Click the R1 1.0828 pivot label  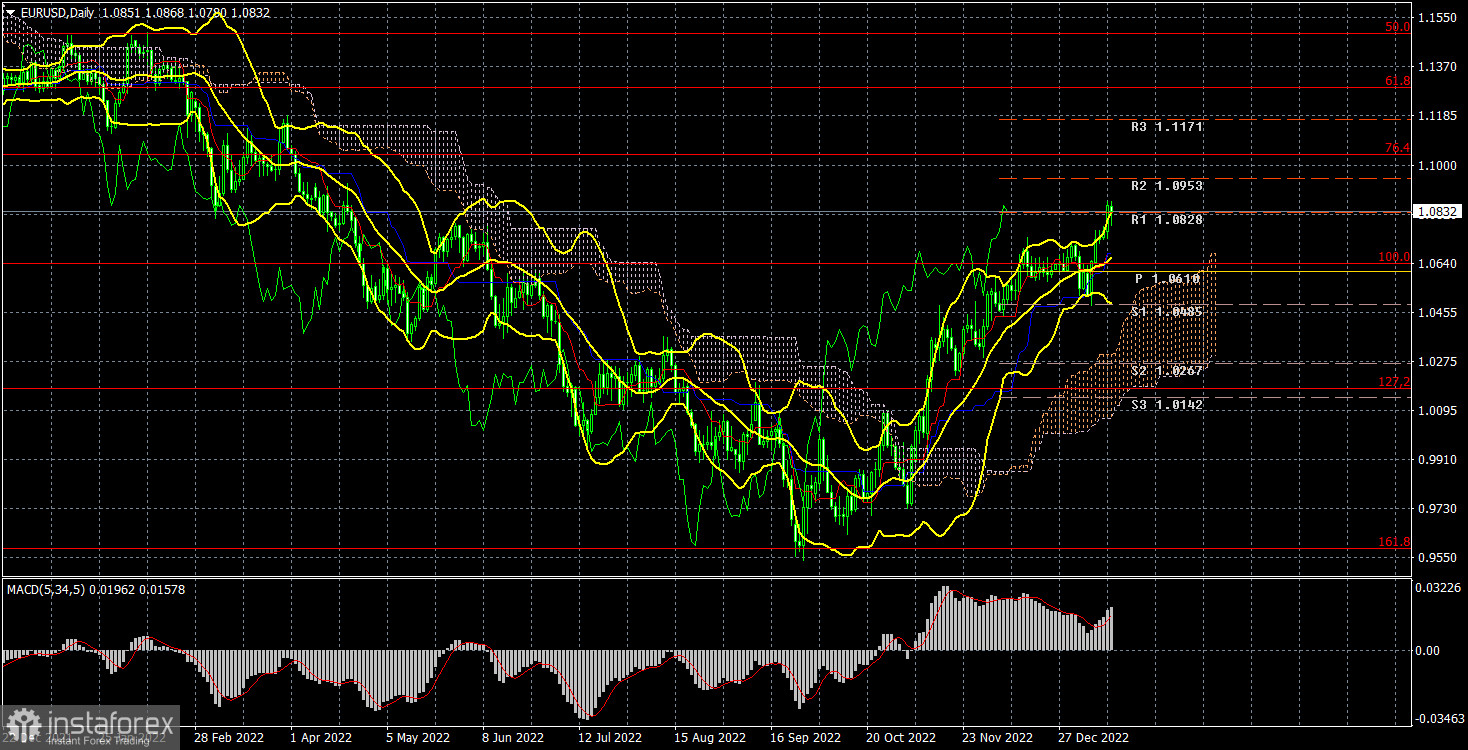(1167, 219)
